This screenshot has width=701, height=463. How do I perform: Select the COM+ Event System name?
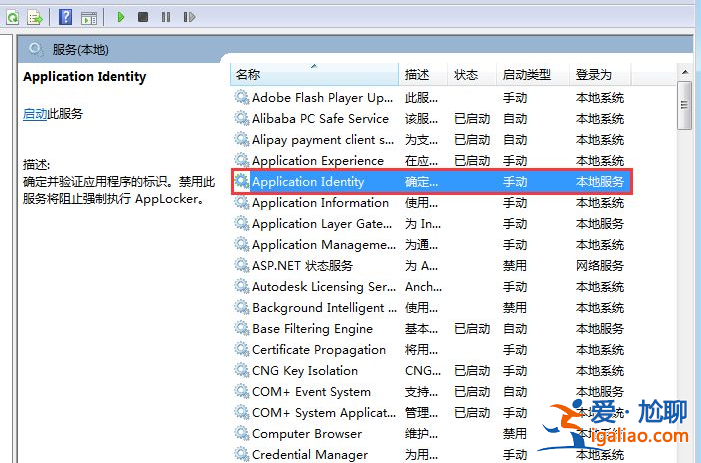(x=311, y=391)
